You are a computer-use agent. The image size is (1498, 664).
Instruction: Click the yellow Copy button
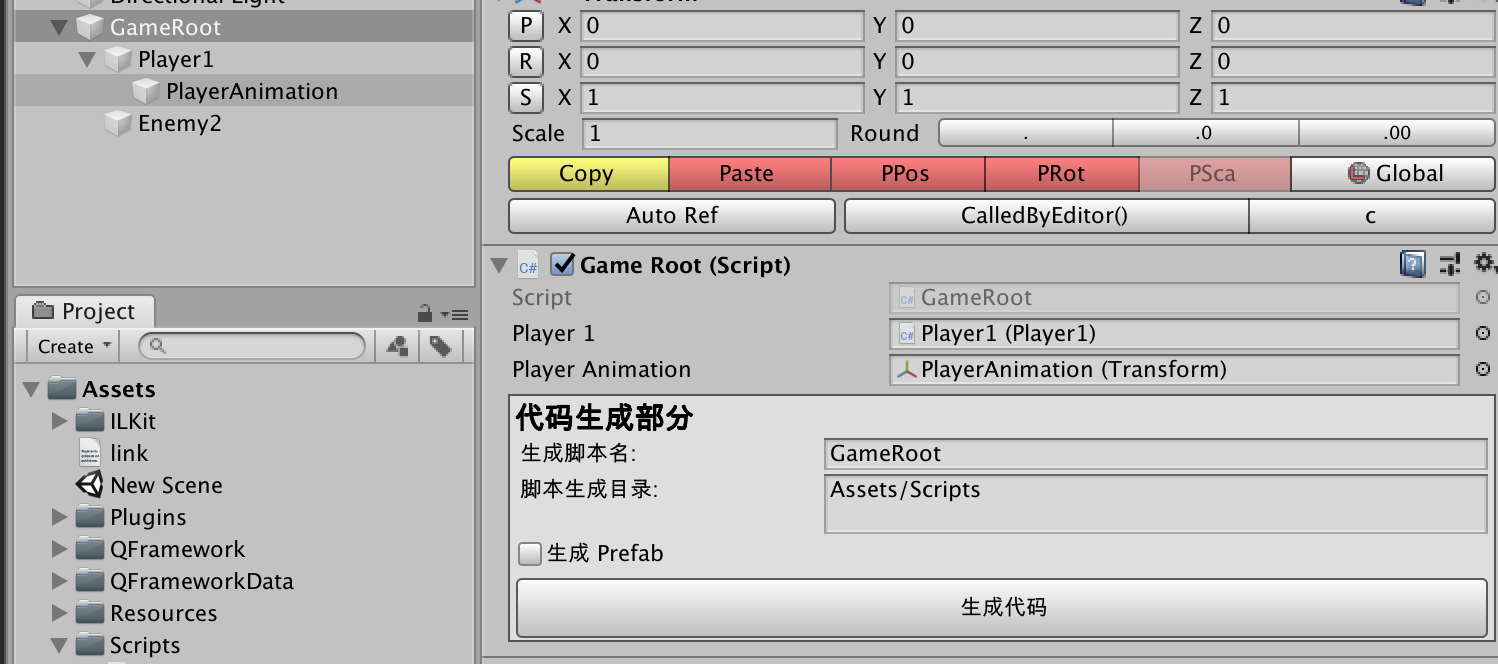click(588, 174)
